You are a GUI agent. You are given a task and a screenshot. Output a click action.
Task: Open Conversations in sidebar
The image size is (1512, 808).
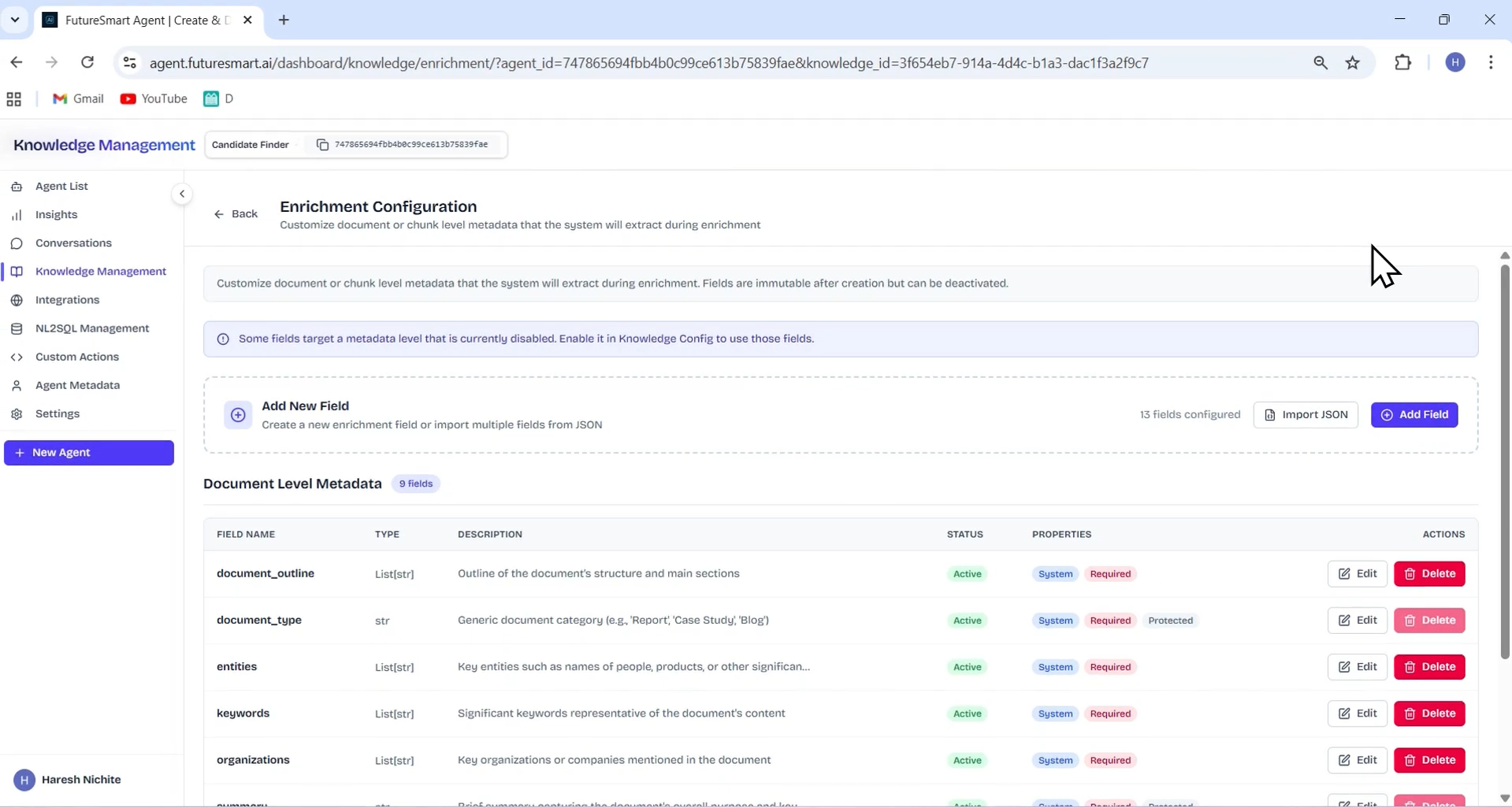73,243
